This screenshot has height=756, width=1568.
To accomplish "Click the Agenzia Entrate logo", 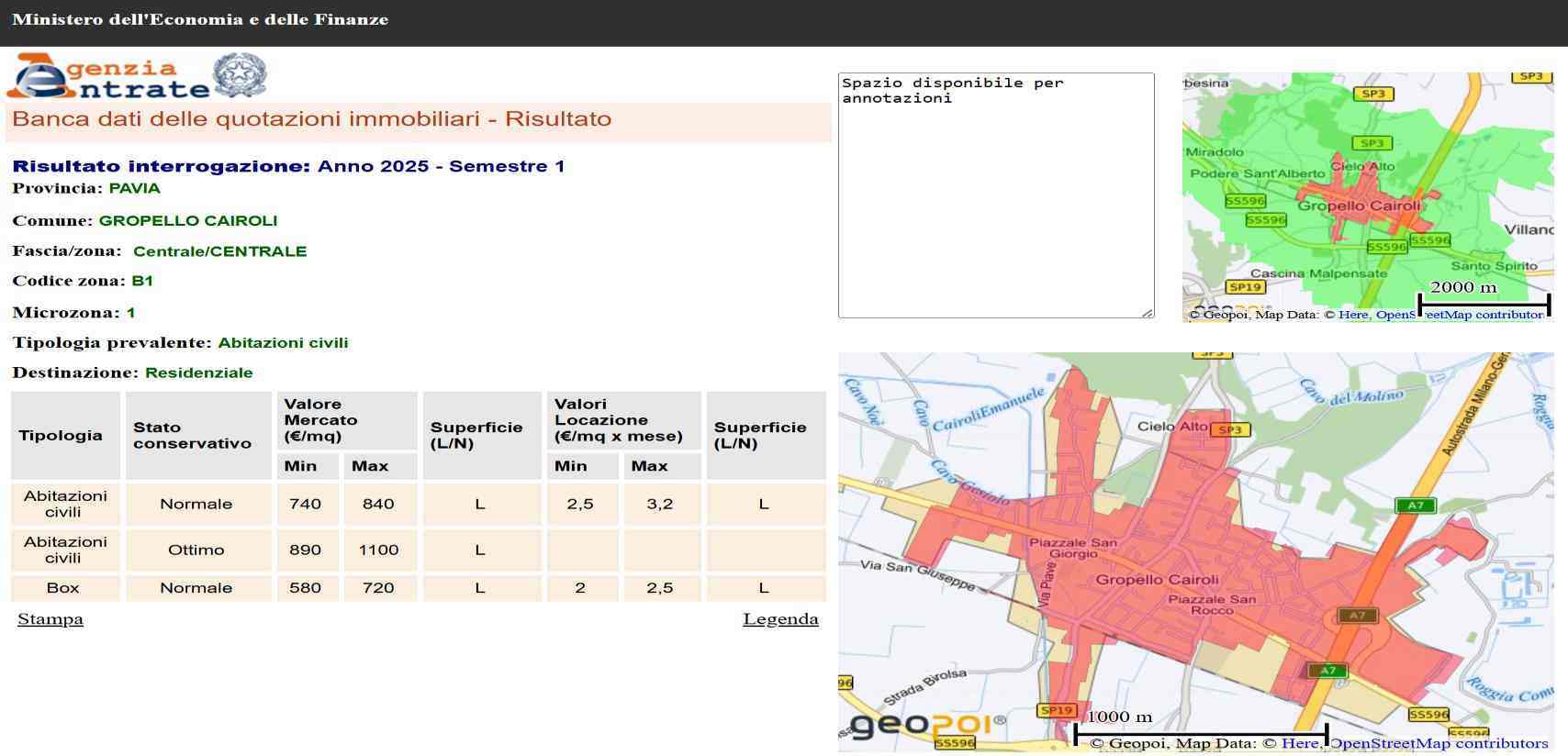I will point(108,77).
